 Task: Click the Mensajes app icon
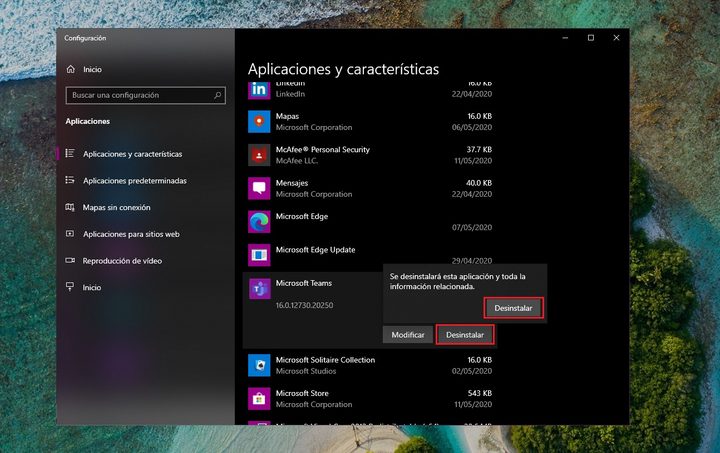tap(259, 188)
